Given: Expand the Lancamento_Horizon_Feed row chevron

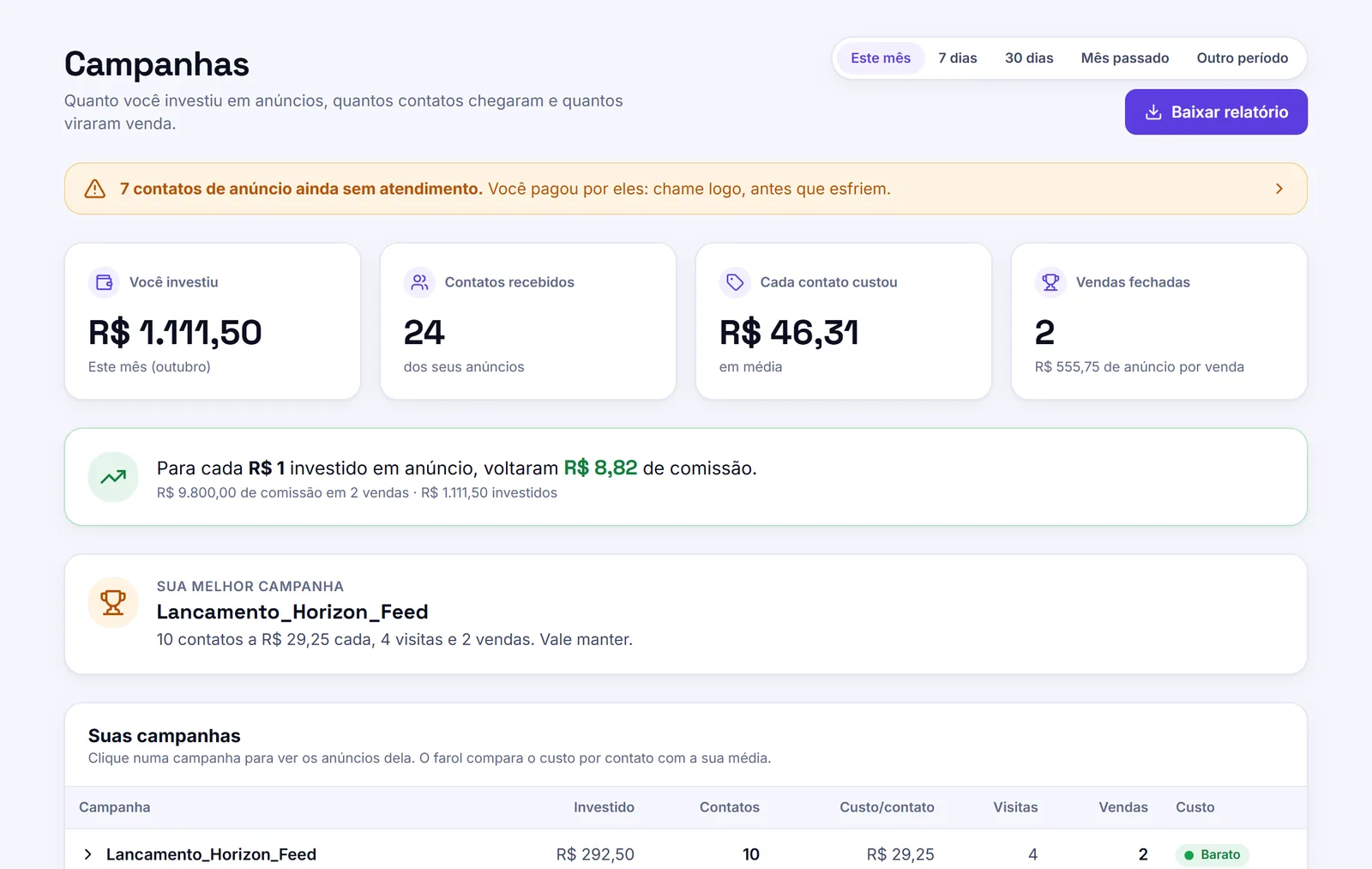Looking at the screenshot, I should (x=87, y=854).
